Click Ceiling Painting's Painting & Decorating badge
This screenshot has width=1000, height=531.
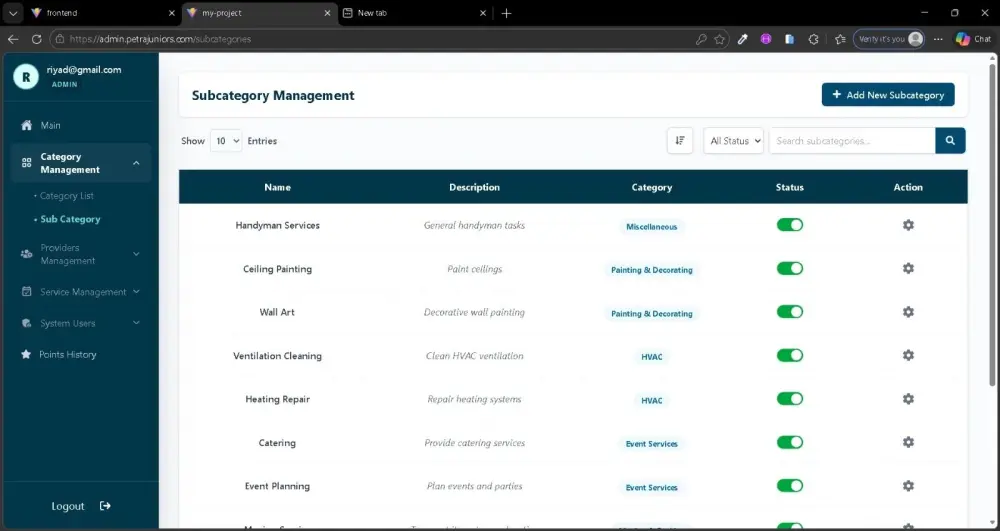point(651,270)
